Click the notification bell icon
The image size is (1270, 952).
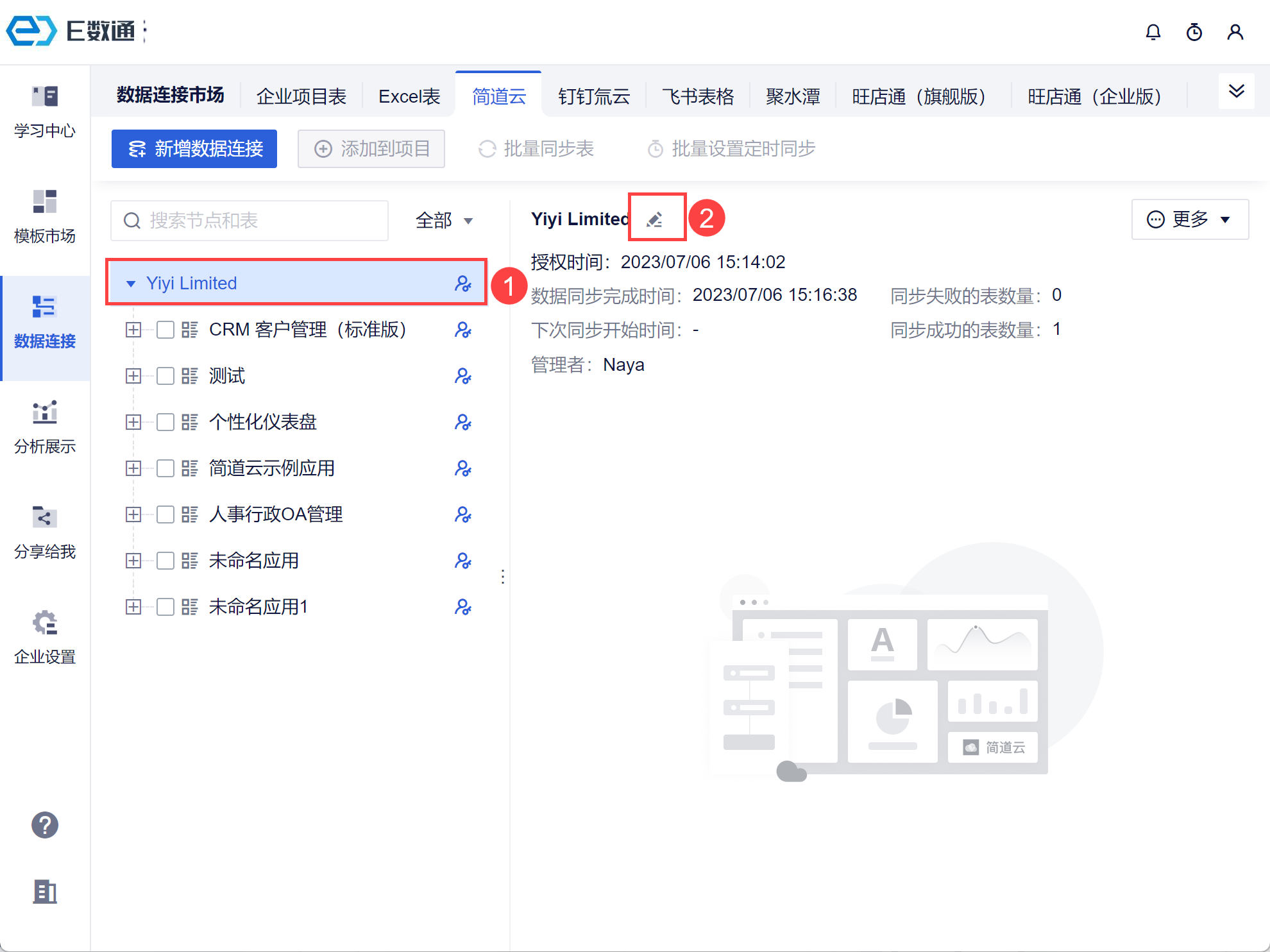[x=1153, y=32]
